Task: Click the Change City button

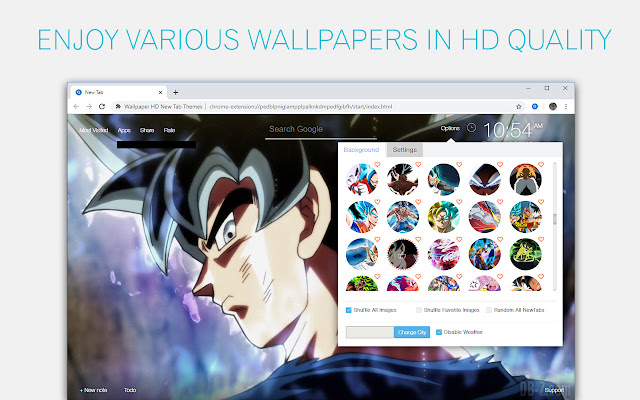Action: (x=412, y=332)
